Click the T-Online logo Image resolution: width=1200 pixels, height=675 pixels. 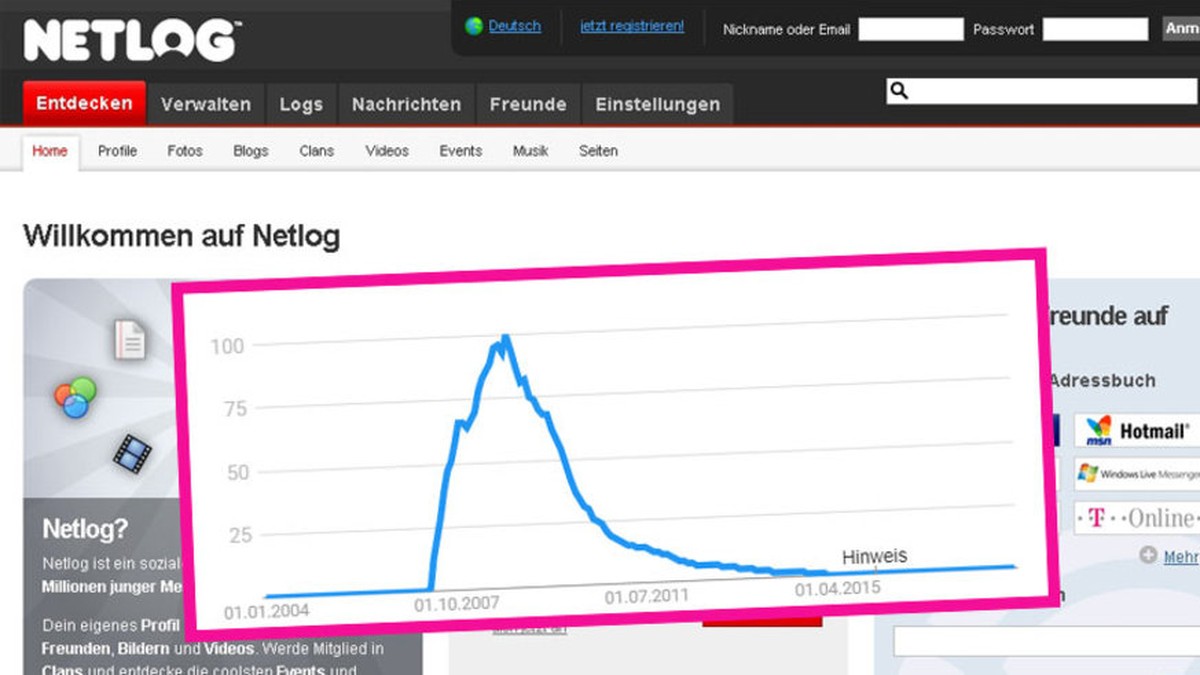click(1137, 518)
